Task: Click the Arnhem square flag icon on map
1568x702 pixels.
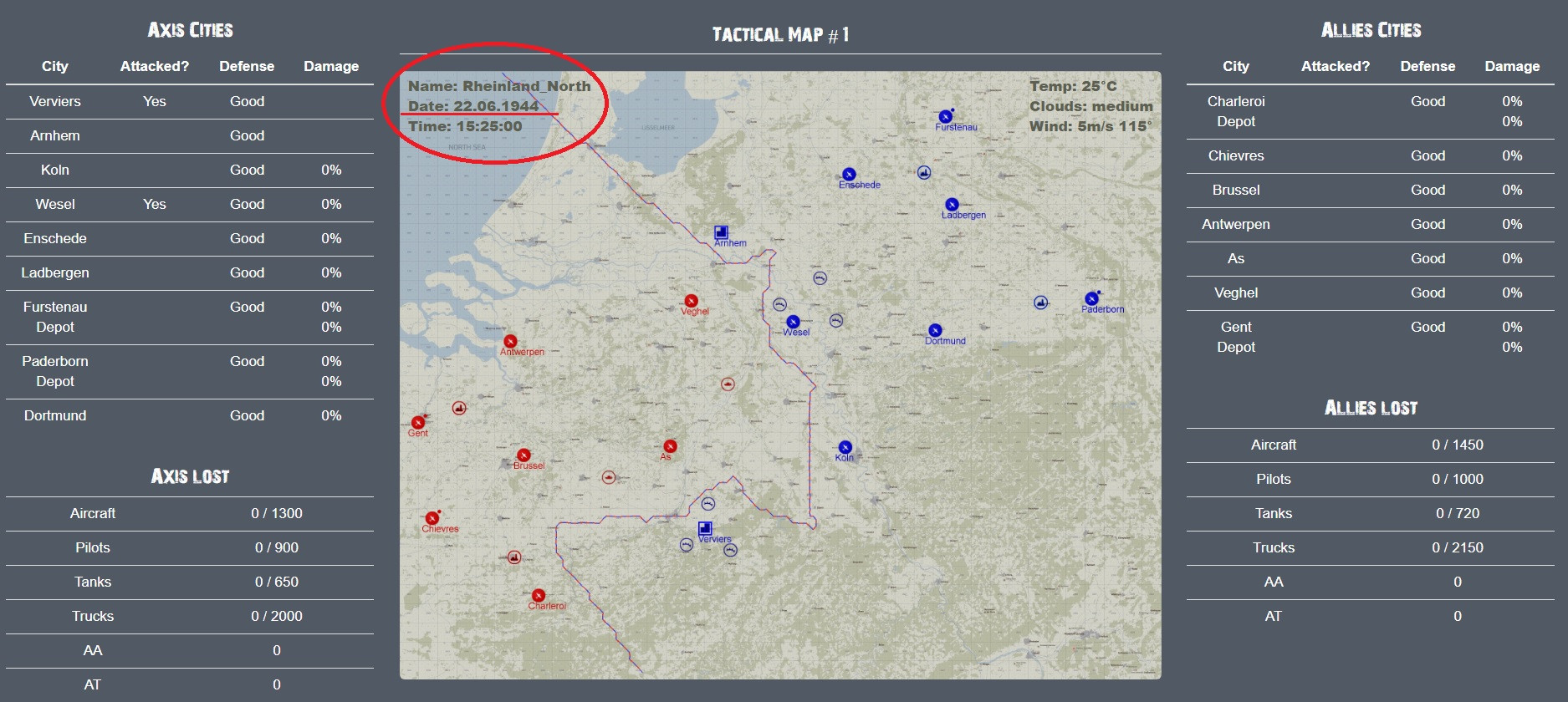Action: (721, 232)
